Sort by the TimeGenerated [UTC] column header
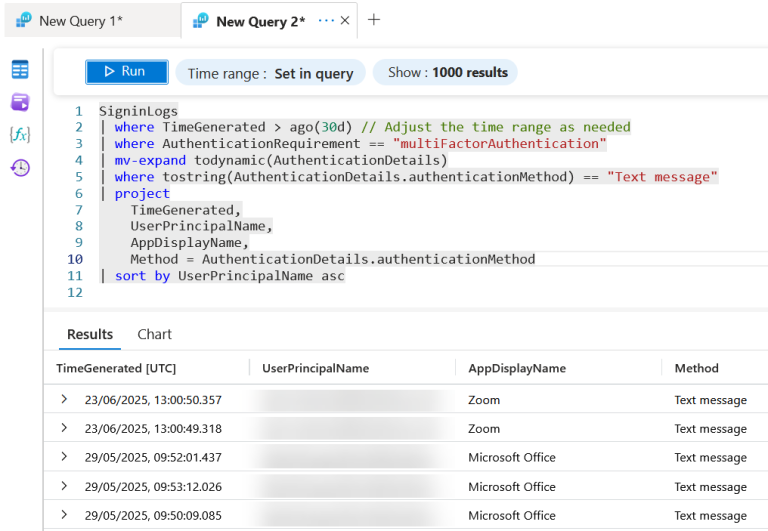 (116, 368)
